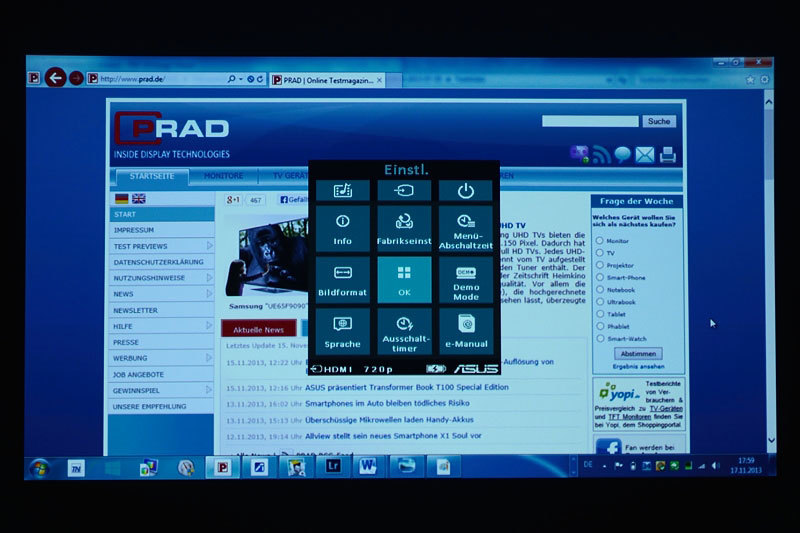Viewport: 800px width, 533px height.
Task: Open the RSS feed icon on PRAD header
Action: pyautogui.click(x=602, y=154)
